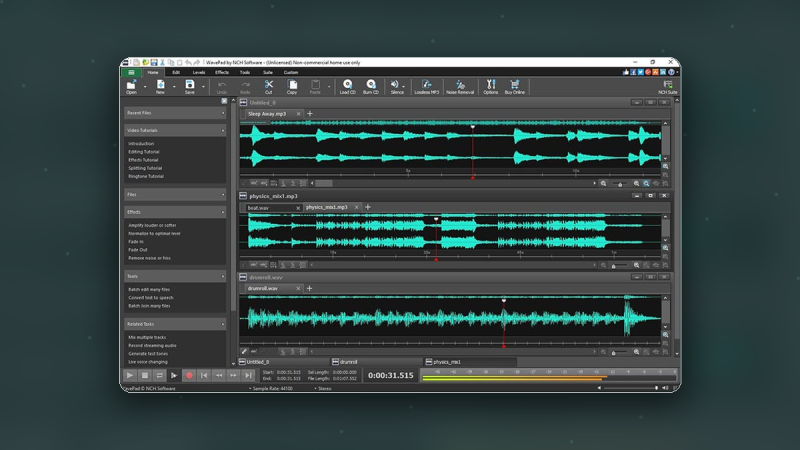Open the Editing Tutorial link
The height and width of the screenshot is (450, 800).
[x=144, y=152]
